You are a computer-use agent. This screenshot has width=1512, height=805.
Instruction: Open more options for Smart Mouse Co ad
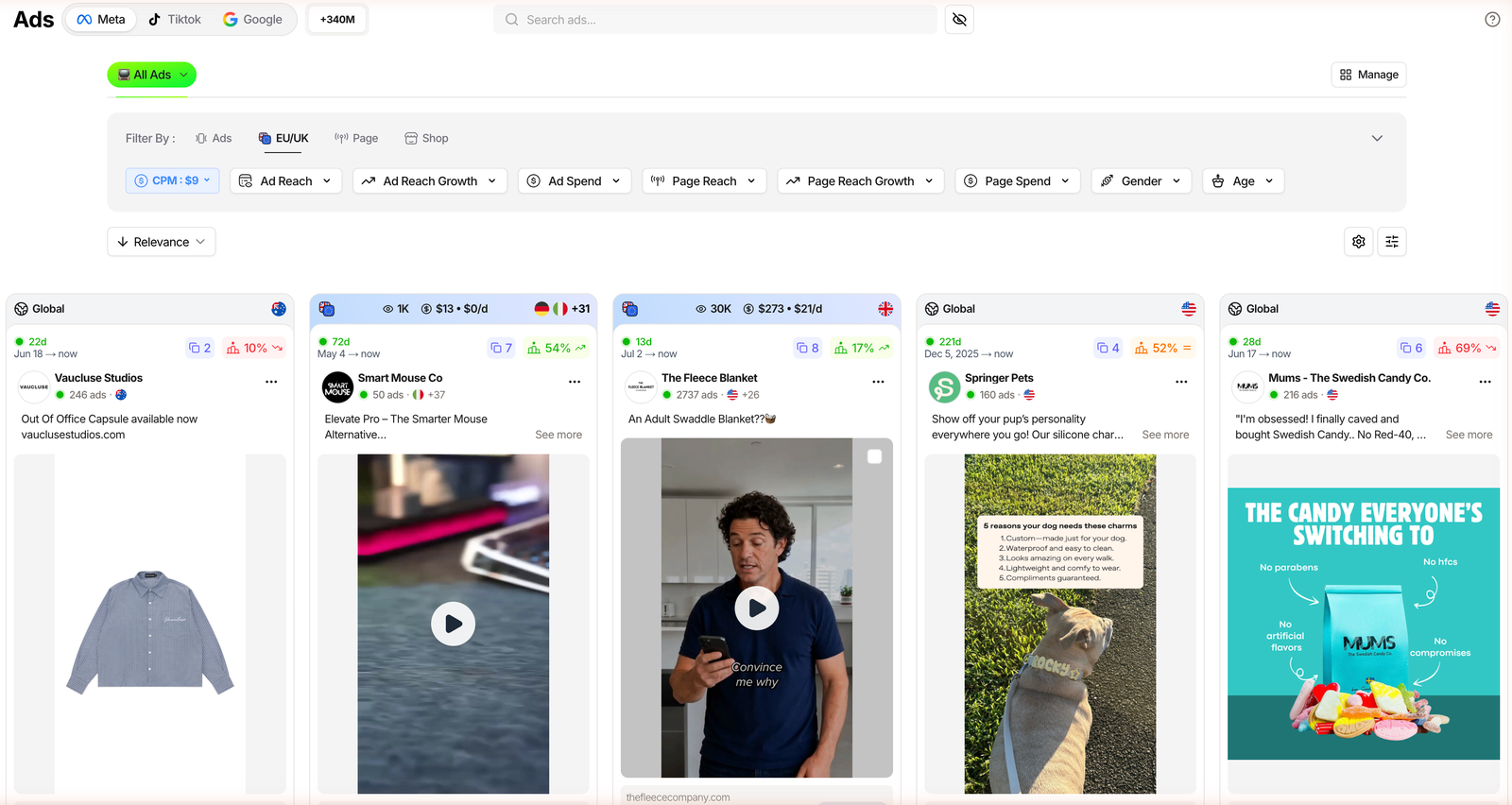[575, 382]
